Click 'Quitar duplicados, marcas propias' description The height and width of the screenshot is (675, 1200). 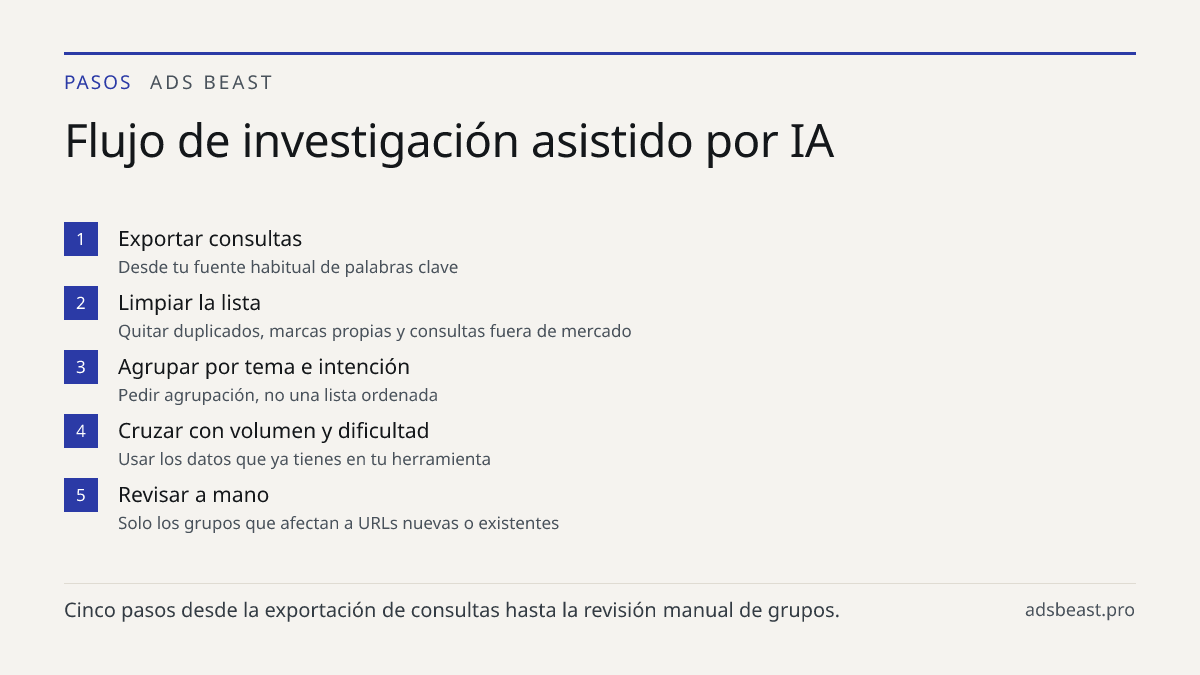point(375,331)
